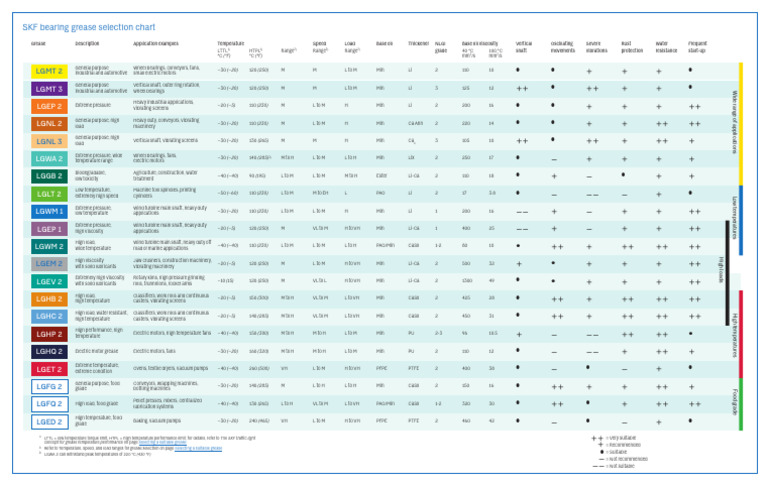
Task: Click the Vertical shaft column header
Action: tap(524, 47)
